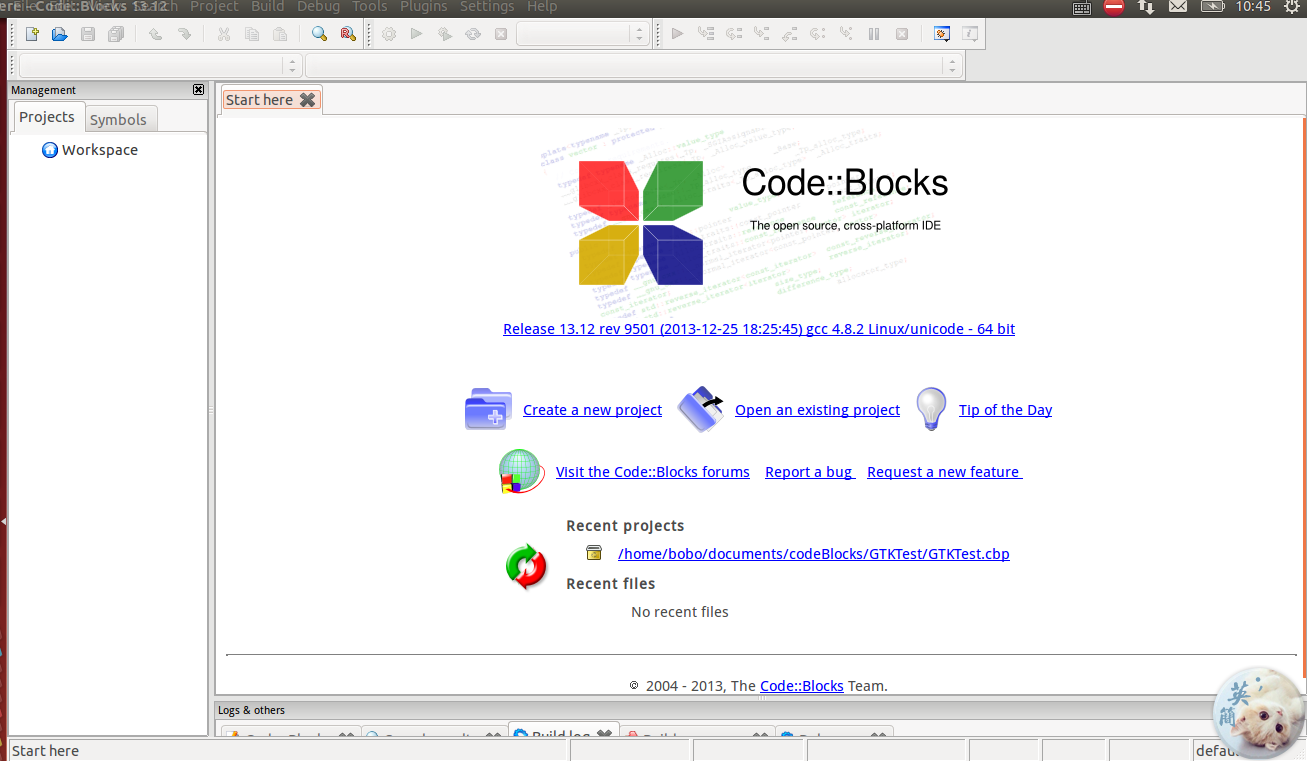Click the mail envelope tray icon
The image size is (1307, 761).
[x=1178, y=7]
